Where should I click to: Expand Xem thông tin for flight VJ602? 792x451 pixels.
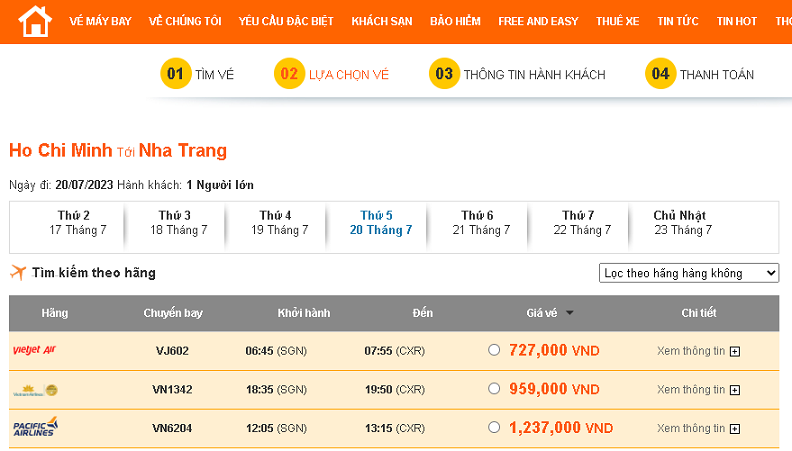tap(699, 351)
